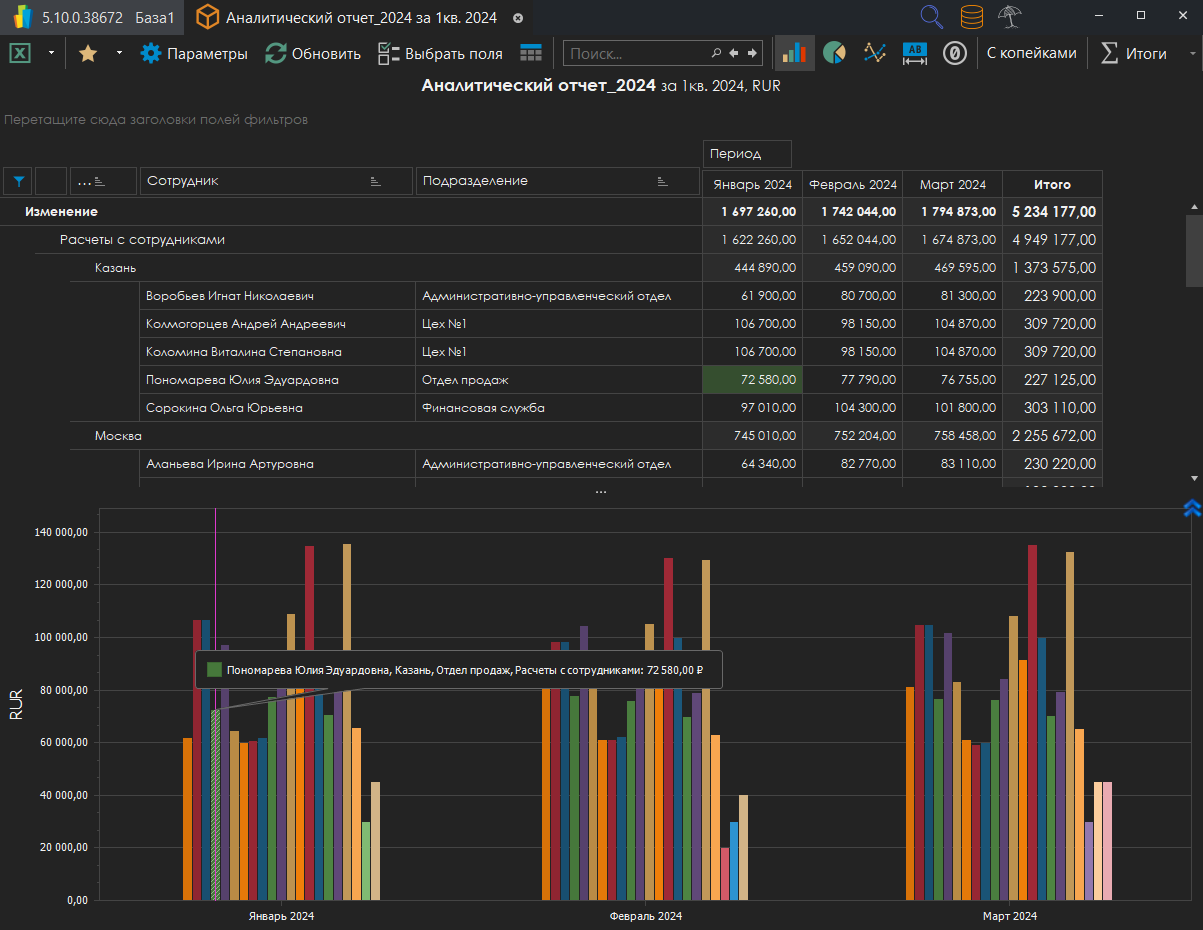Click the table layout icon

tap(531, 54)
